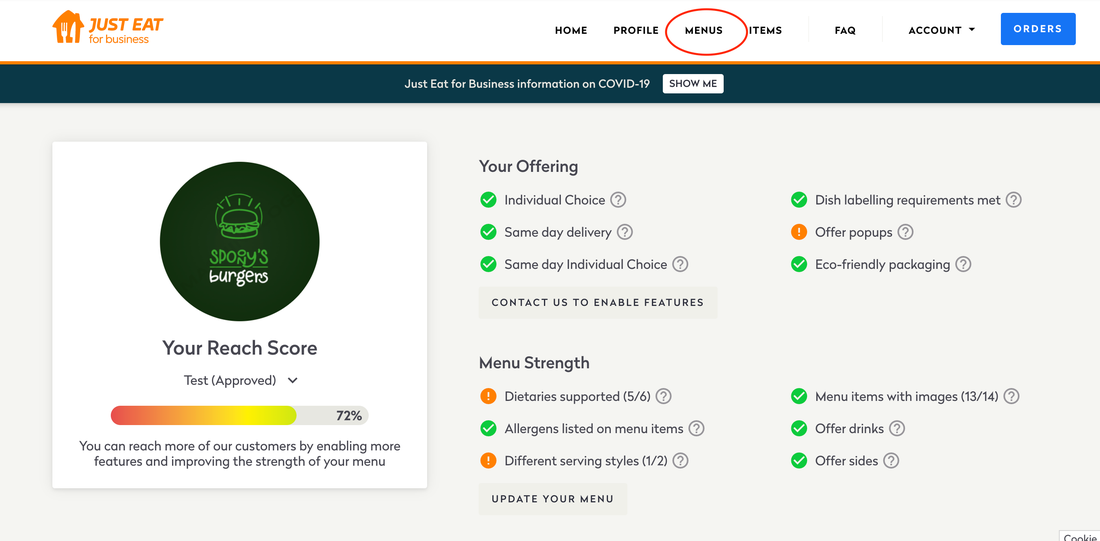Click the Menu Strength heading

tap(534, 363)
